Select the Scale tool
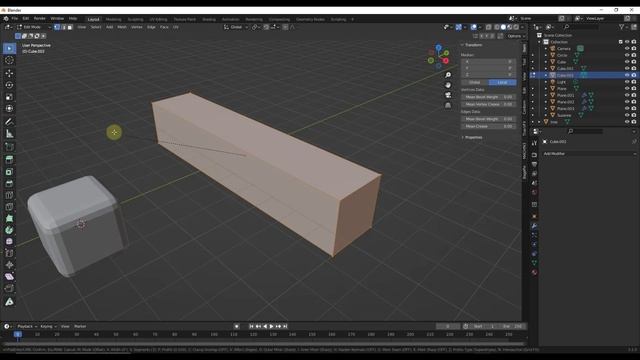 [9, 97]
